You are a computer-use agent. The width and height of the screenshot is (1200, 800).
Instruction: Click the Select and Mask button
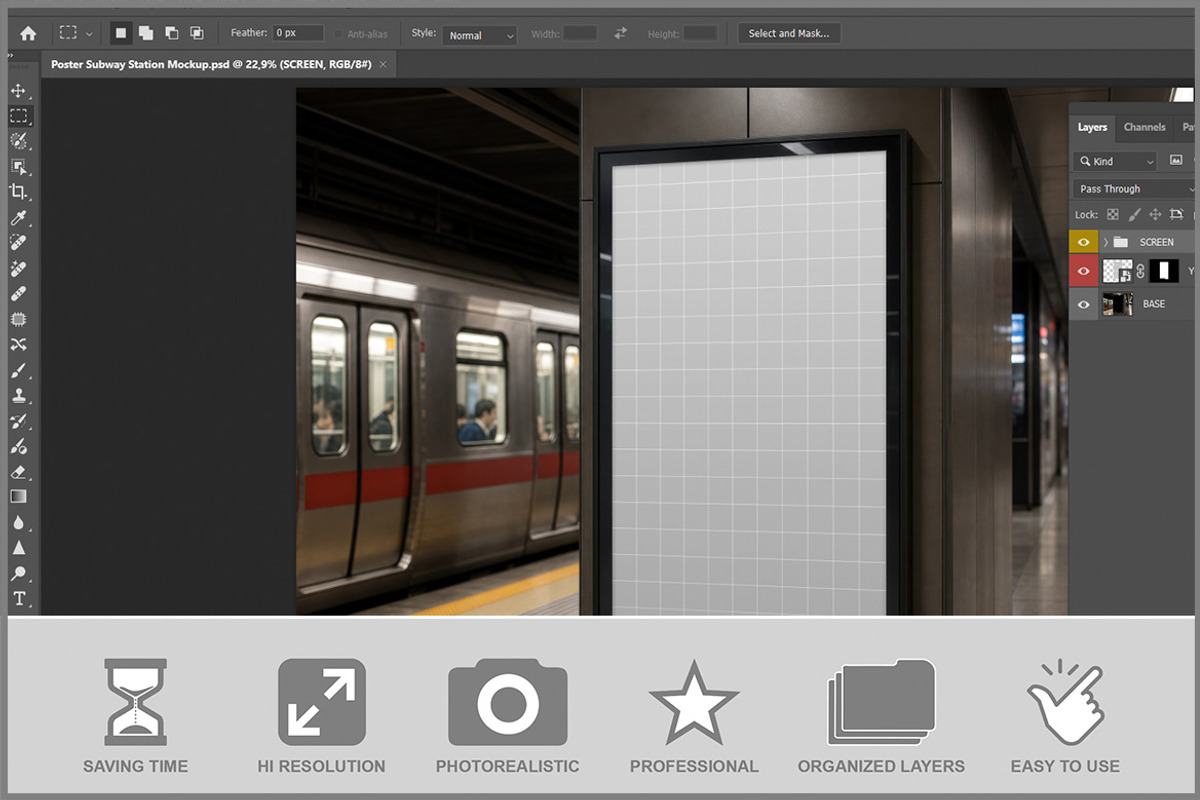[789, 33]
